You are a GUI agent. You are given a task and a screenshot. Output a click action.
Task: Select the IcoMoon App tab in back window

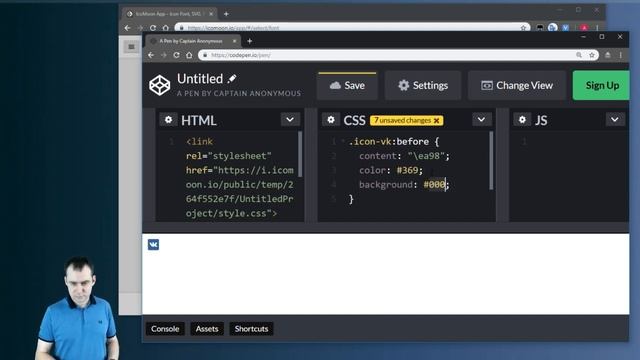168,14
